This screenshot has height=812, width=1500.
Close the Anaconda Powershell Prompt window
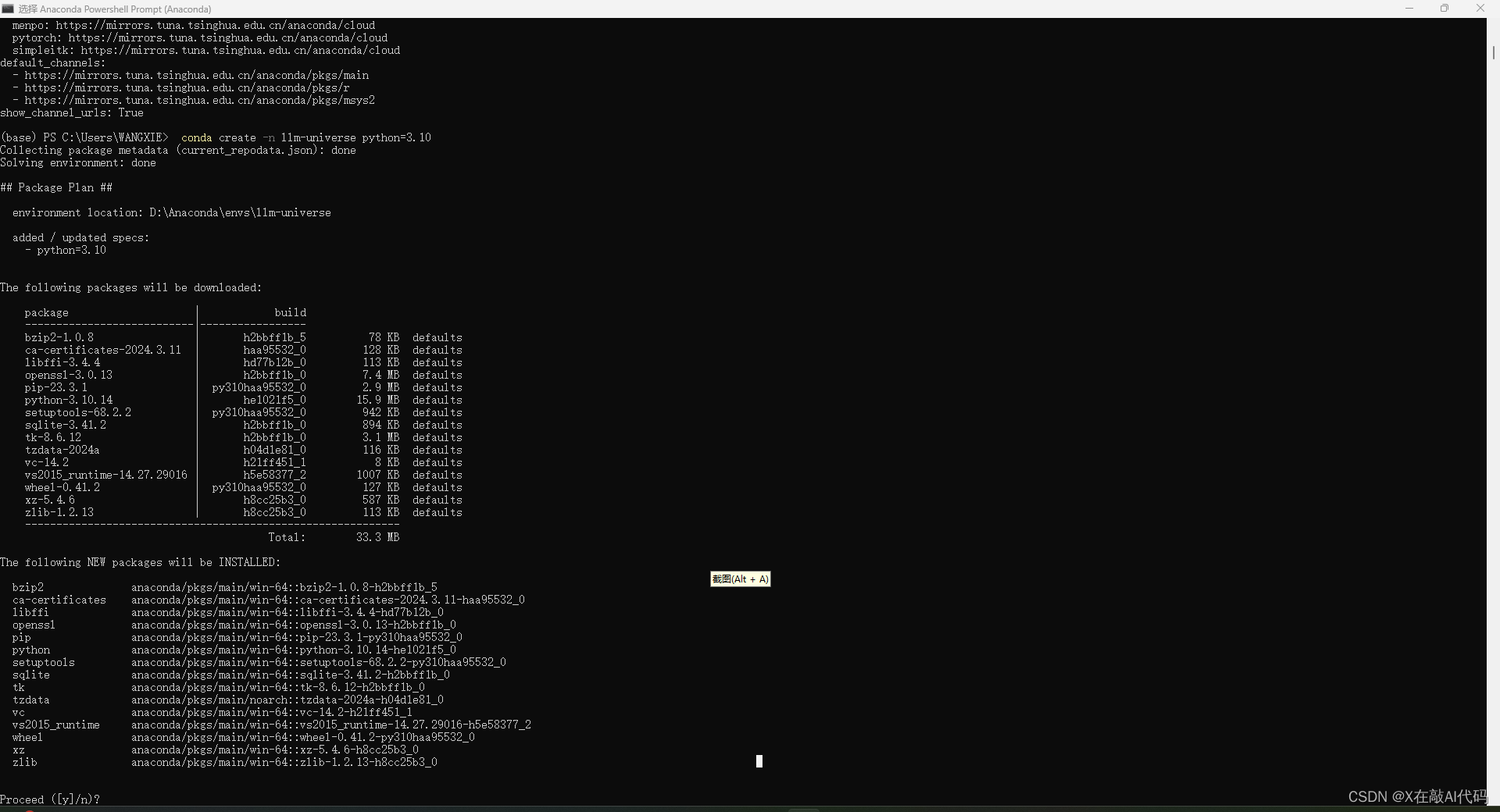pyautogui.click(x=1480, y=9)
